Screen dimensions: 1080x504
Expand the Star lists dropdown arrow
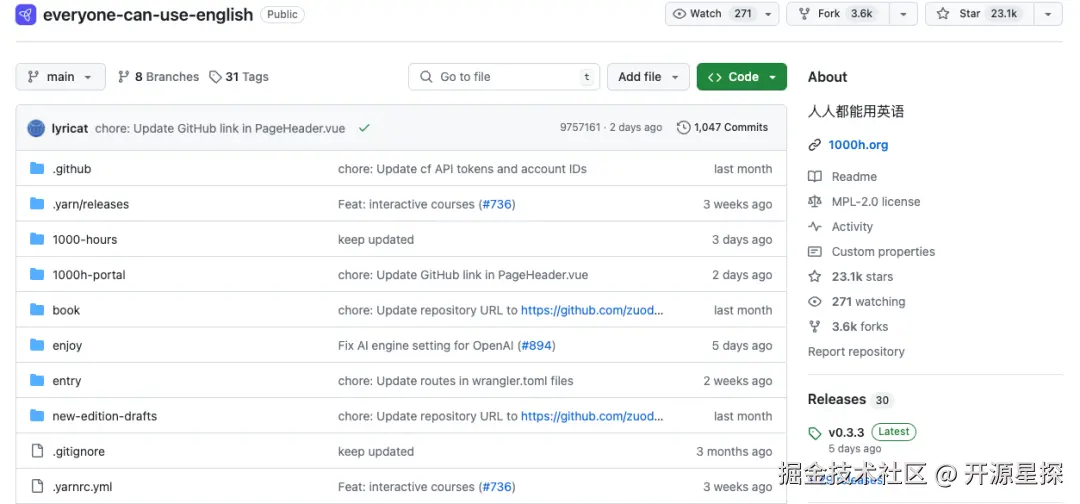point(1047,14)
